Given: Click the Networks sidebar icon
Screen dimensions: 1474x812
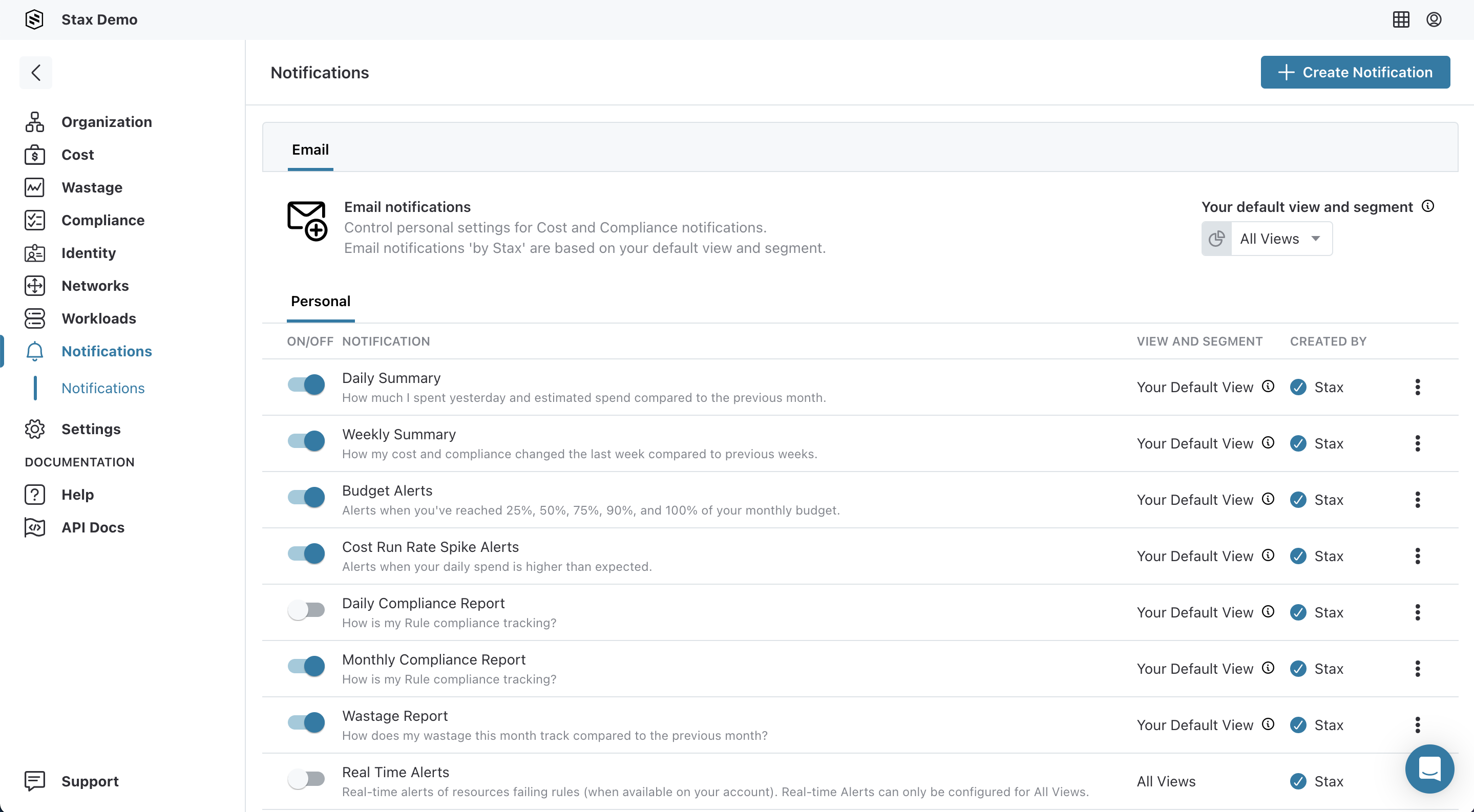Looking at the screenshot, I should pos(34,286).
